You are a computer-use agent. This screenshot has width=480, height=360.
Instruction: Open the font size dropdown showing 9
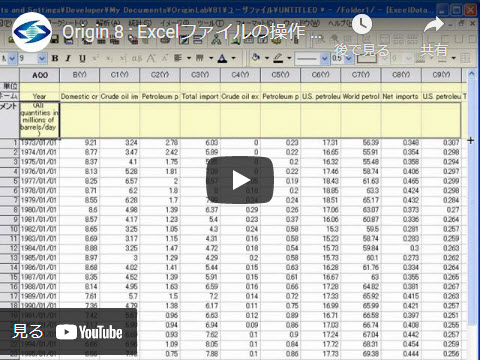32,58
